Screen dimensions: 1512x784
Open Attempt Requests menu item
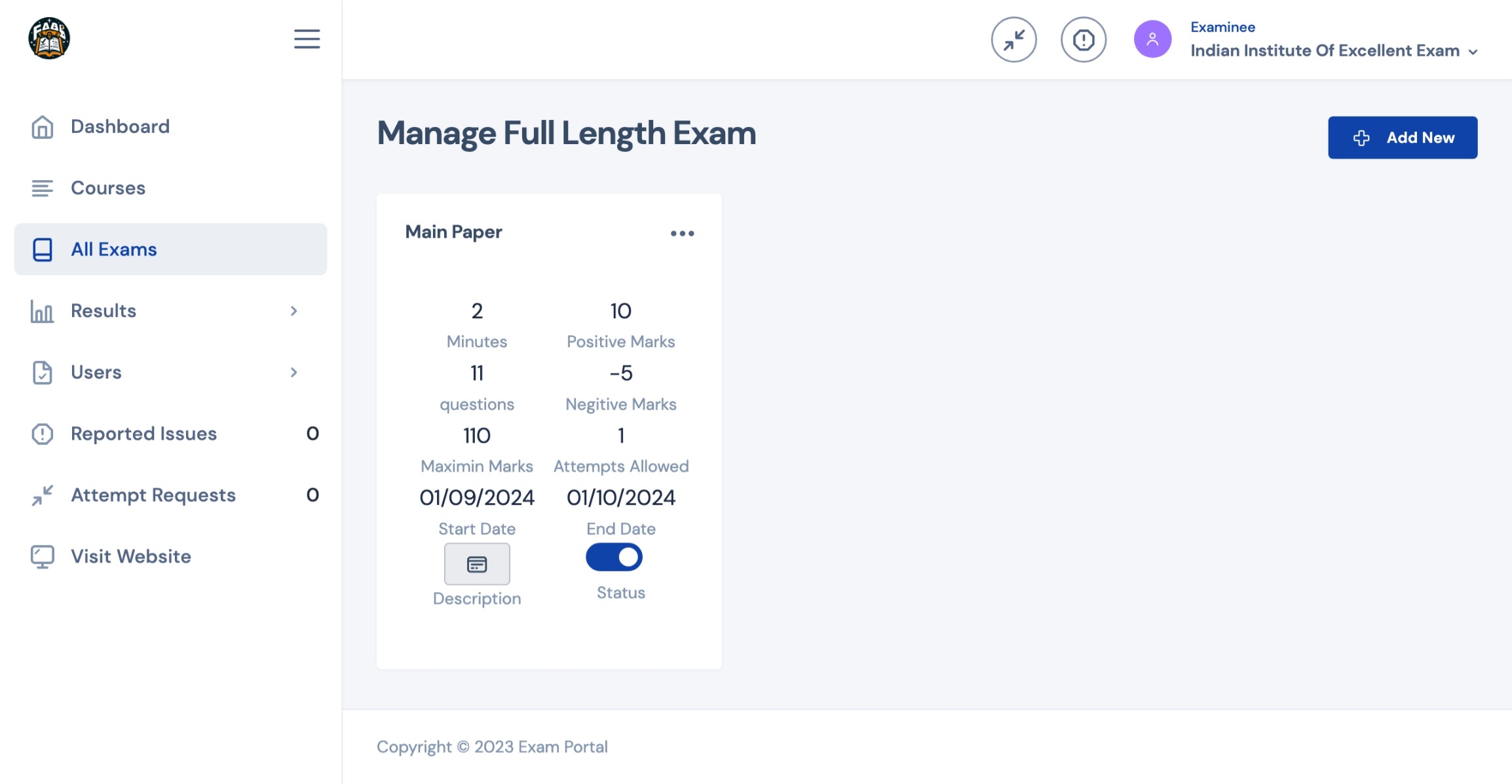[153, 495]
